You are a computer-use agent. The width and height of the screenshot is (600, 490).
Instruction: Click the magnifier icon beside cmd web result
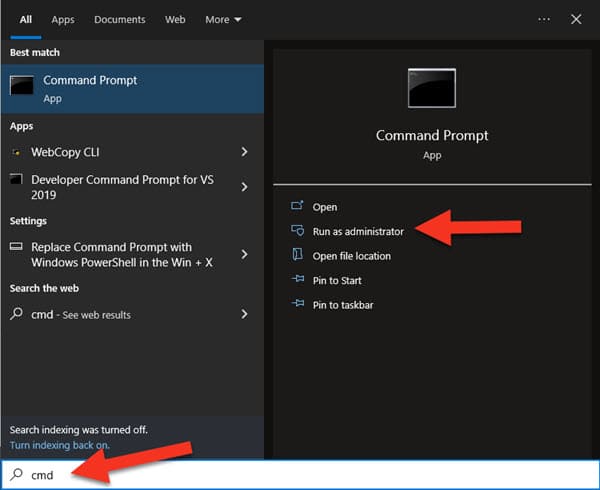click(x=16, y=314)
